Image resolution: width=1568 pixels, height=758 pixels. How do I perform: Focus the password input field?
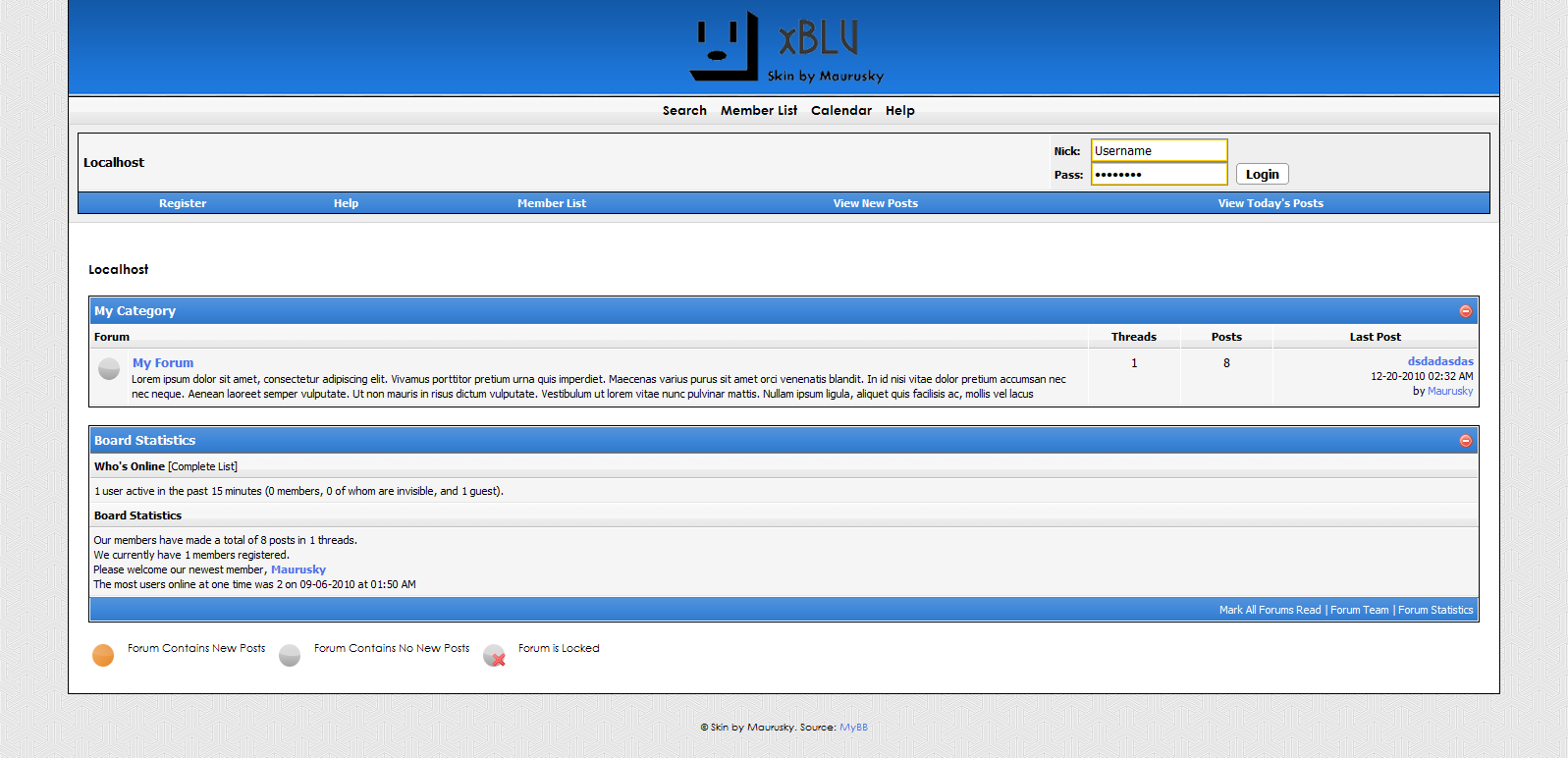pyautogui.click(x=1159, y=174)
